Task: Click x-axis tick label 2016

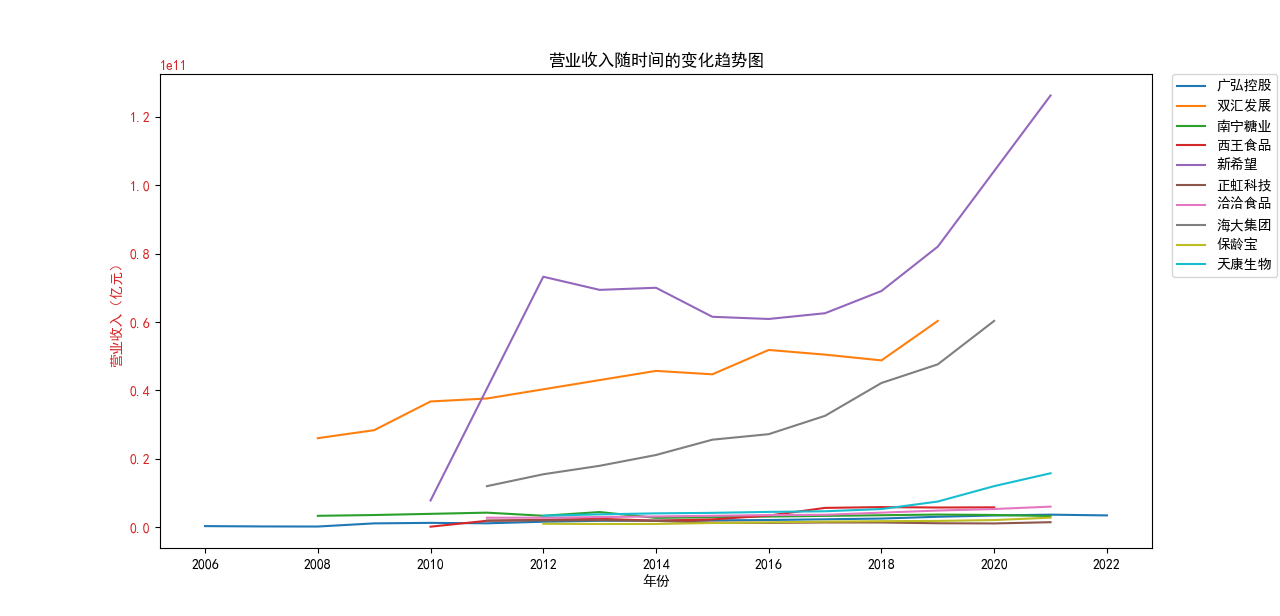Action: [x=769, y=563]
